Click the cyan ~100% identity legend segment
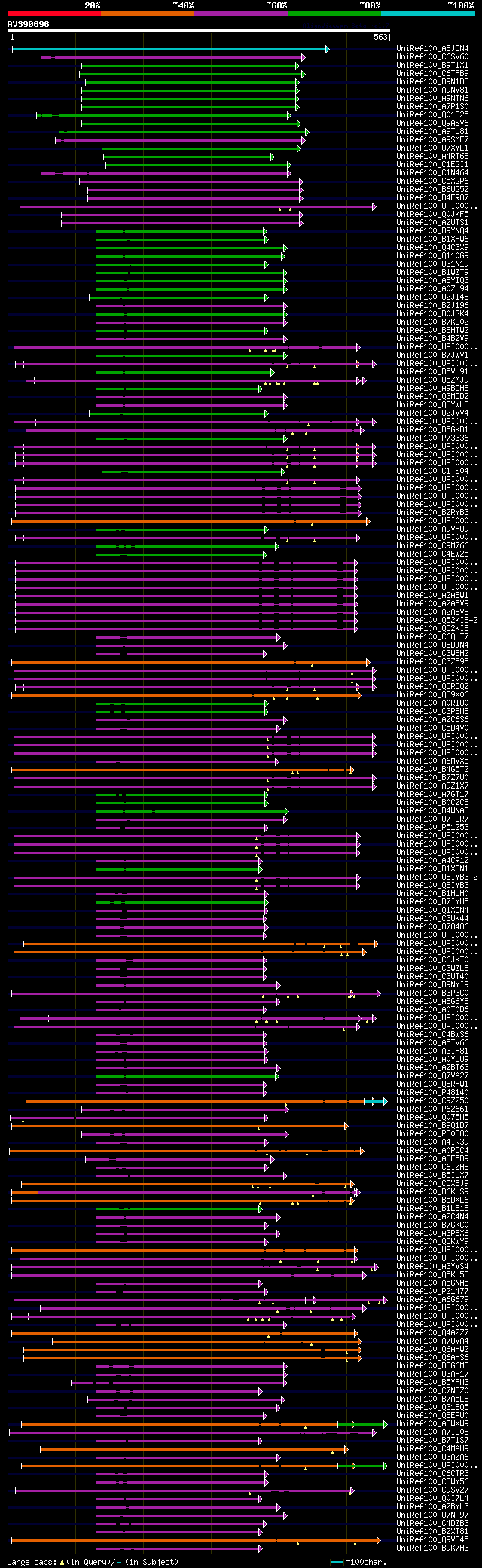This screenshot has height=1568, width=482. pos(428,14)
